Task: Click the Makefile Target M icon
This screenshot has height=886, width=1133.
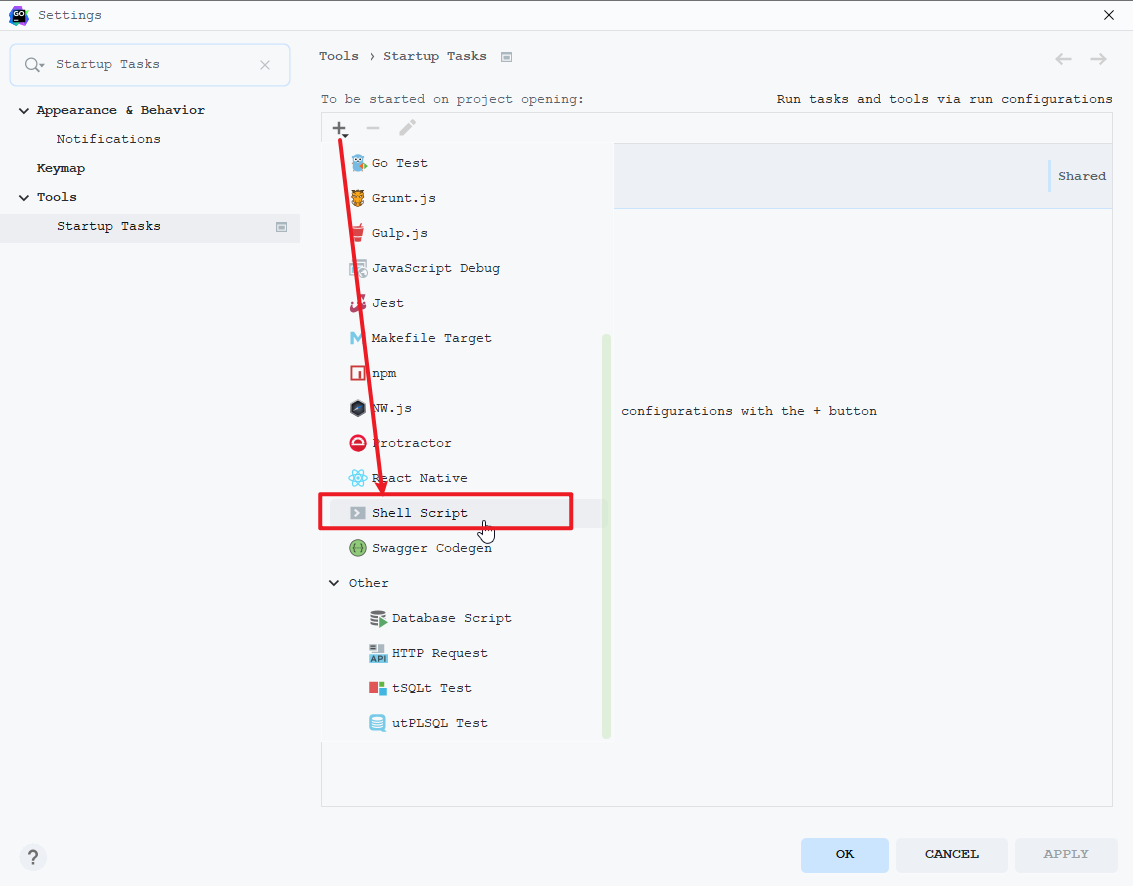Action: pyautogui.click(x=356, y=337)
